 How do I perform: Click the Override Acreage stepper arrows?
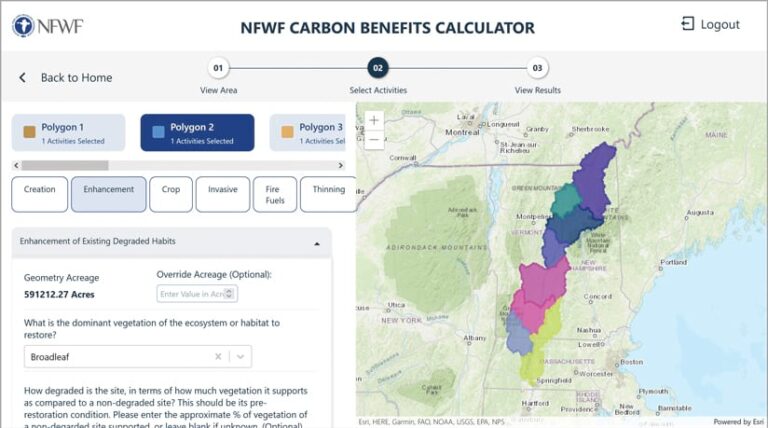231,293
